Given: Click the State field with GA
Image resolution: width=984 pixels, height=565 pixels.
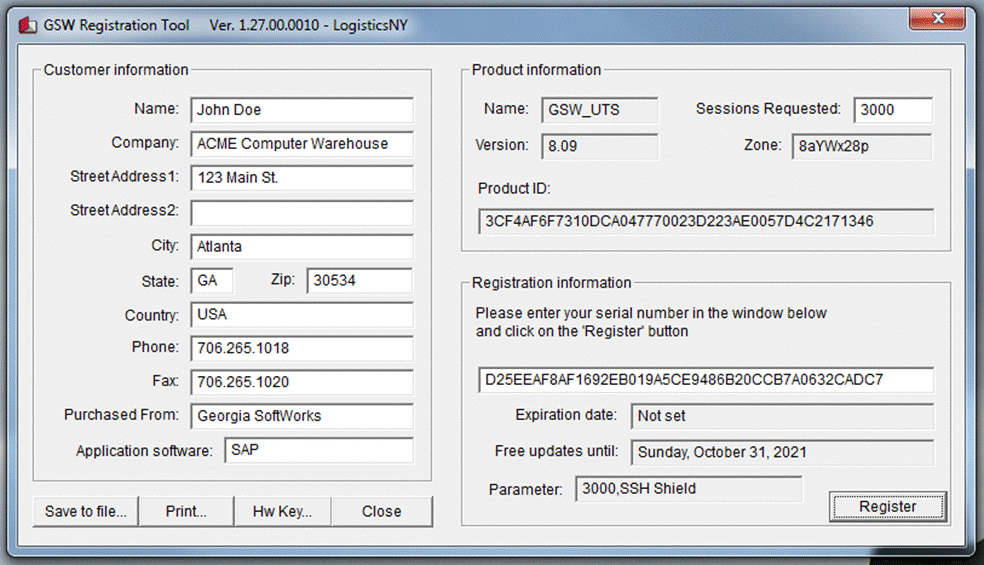Looking at the screenshot, I should [211, 281].
